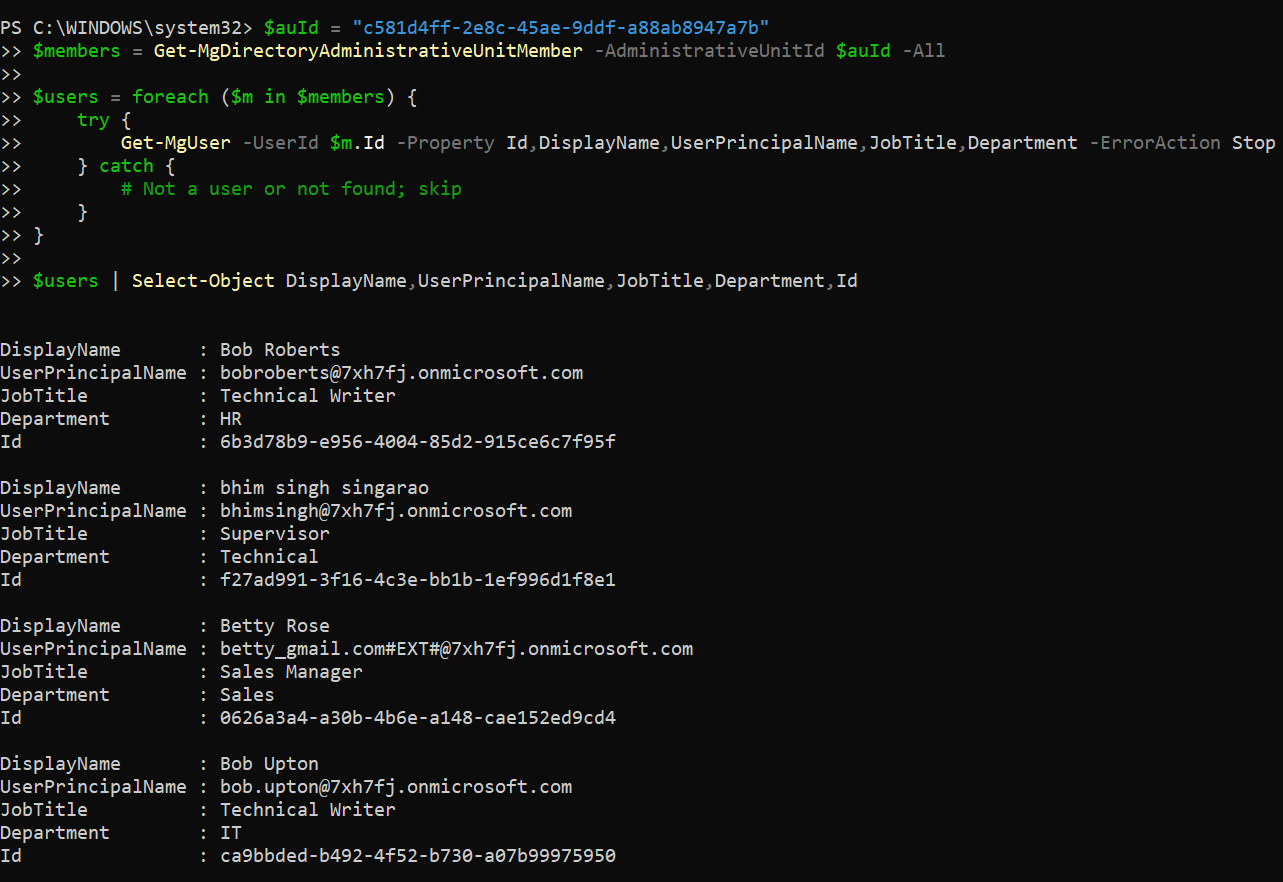Screen dimensions: 1283x882
Task: Click the -ErrorAction parameter text
Action: [1154, 142]
